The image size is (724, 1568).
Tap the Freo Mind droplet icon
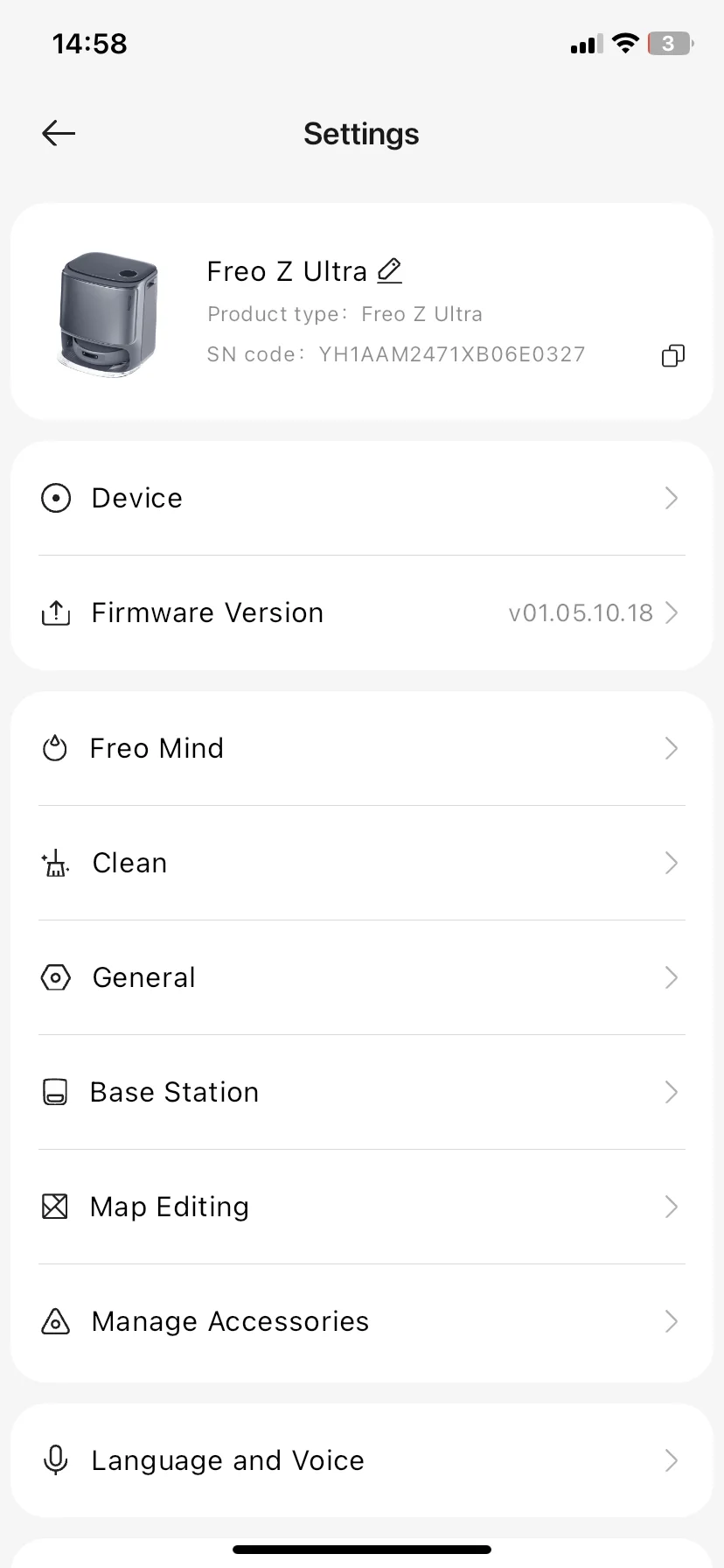(55, 749)
